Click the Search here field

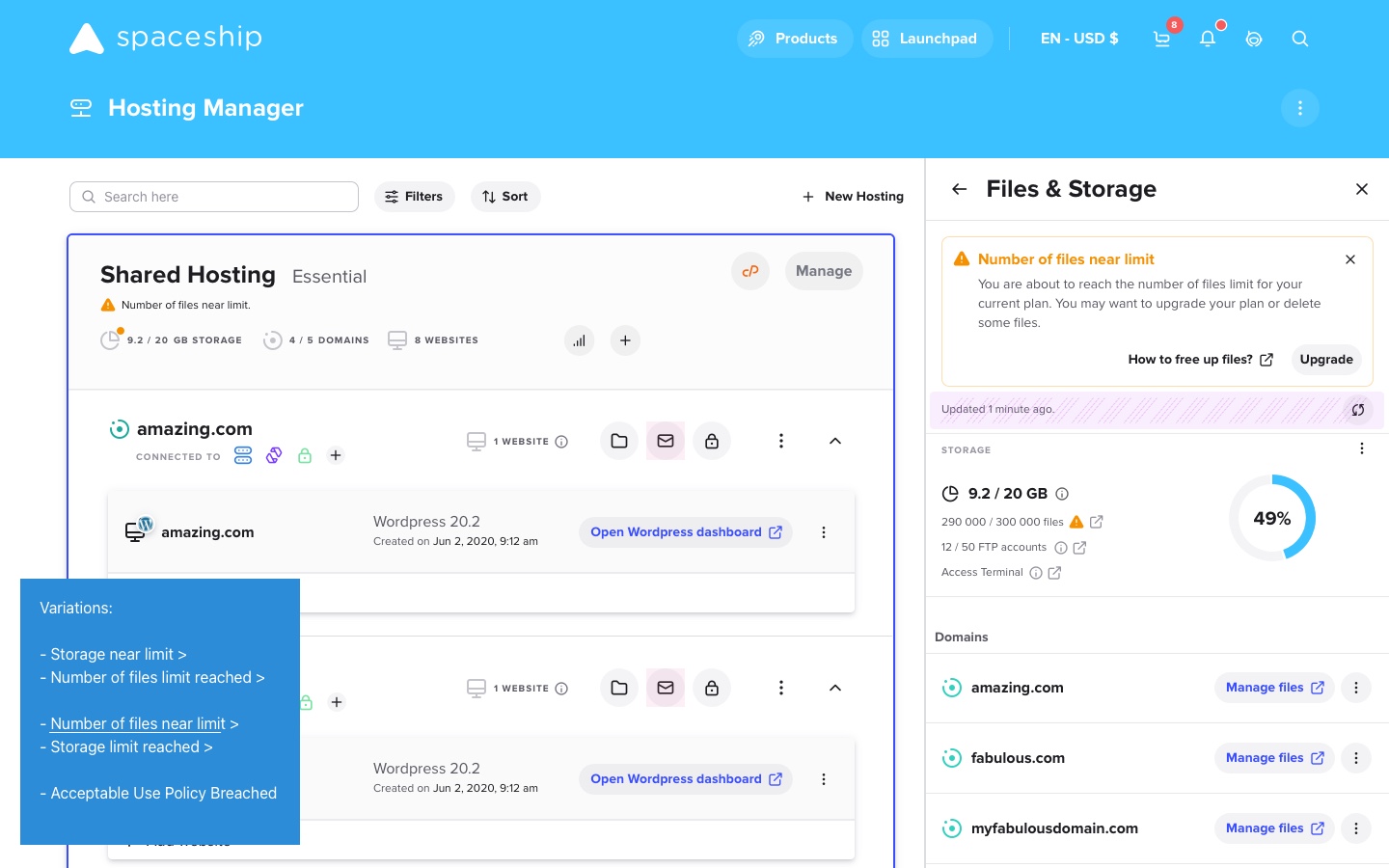214,197
